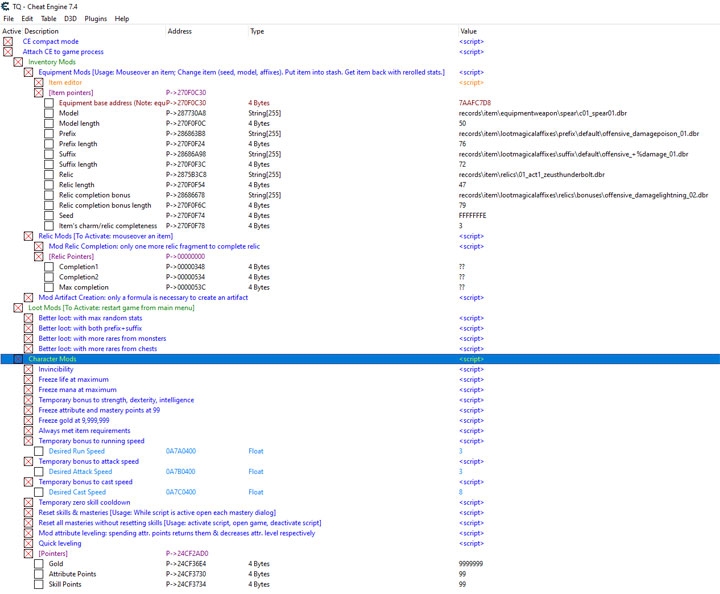Sort by the Address column header
720x594 pixels.
(180, 31)
